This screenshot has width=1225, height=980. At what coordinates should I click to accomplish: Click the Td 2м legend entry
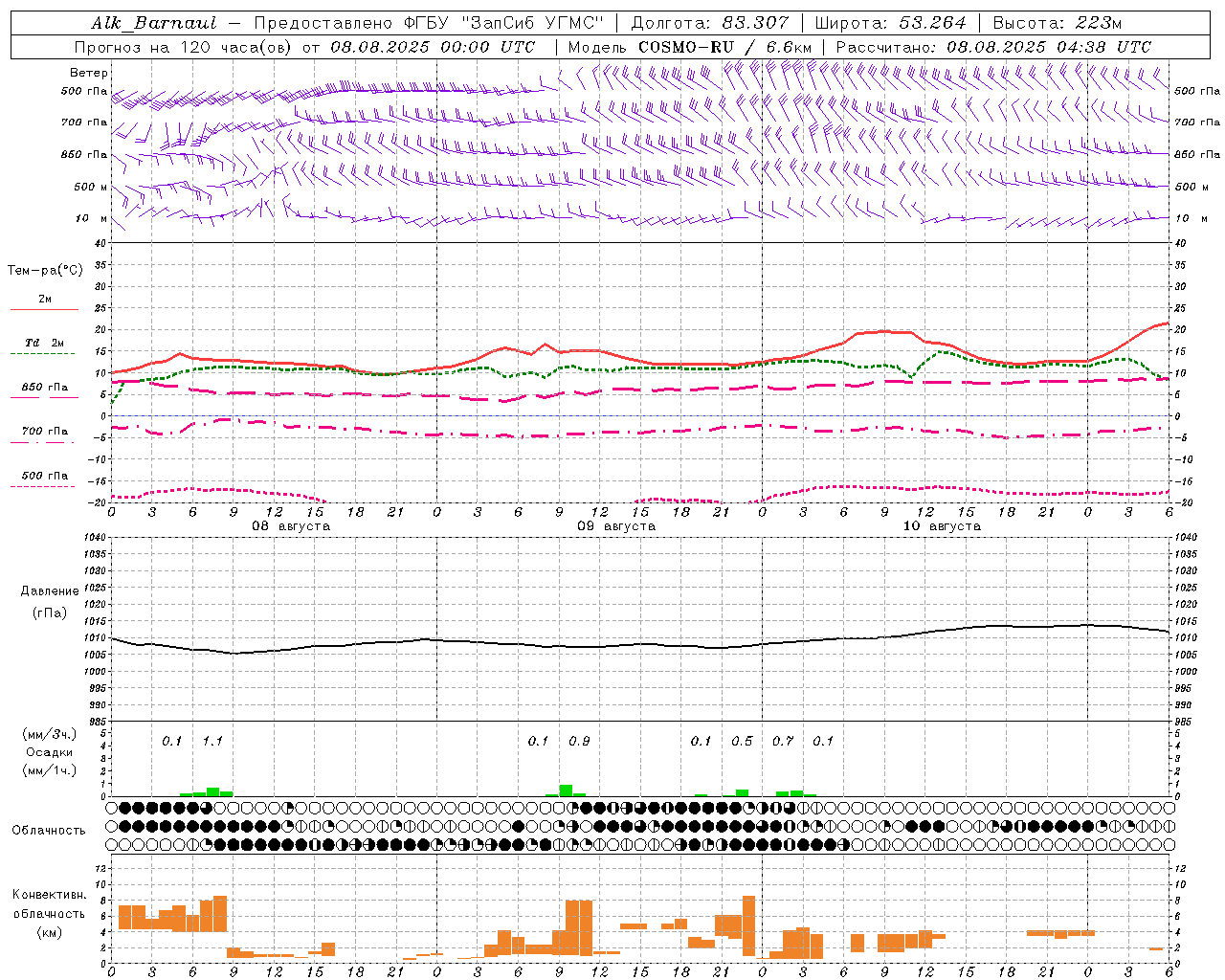tap(45, 343)
